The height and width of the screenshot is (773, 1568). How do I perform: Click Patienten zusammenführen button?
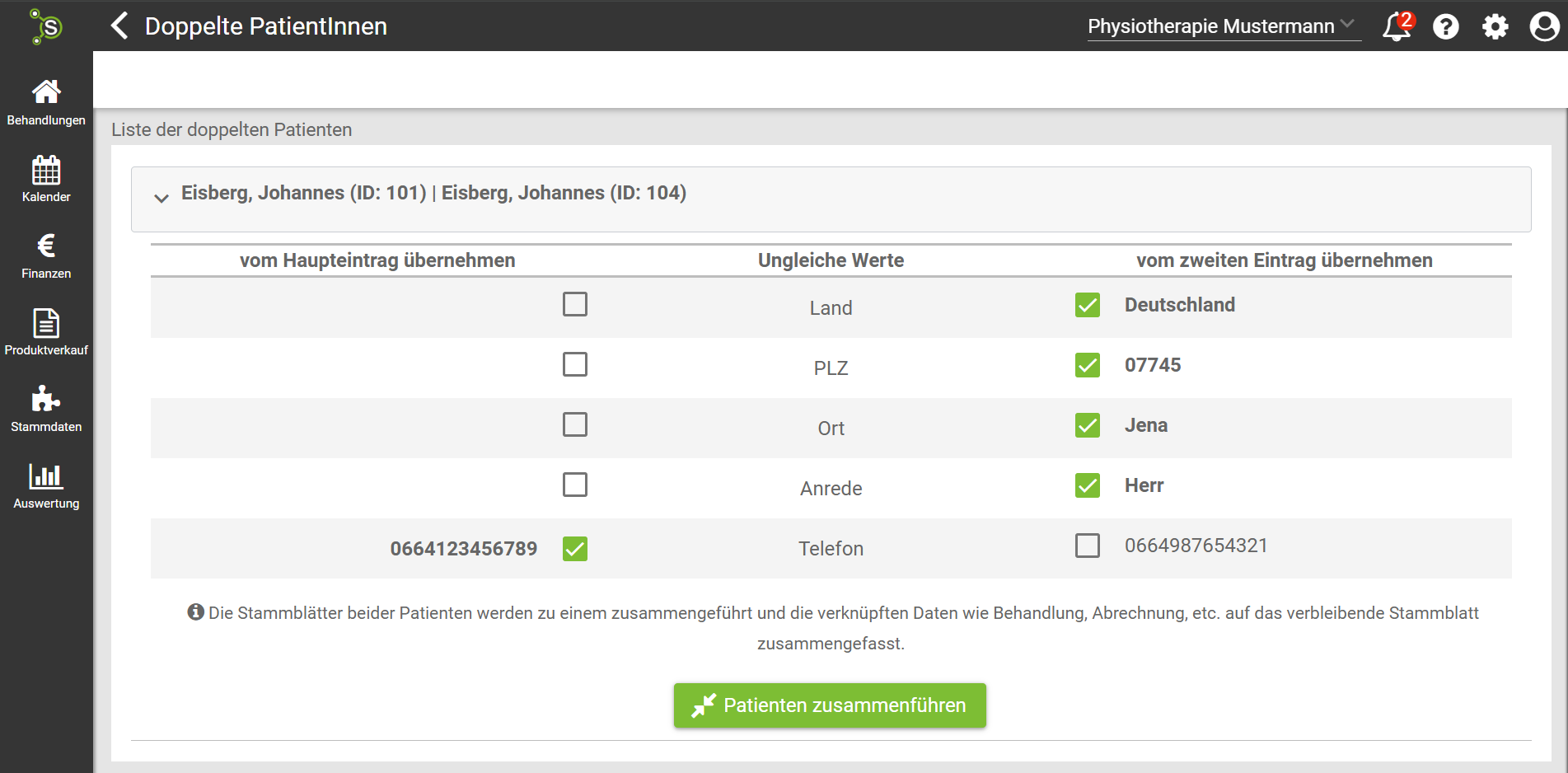(x=830, y=705)
